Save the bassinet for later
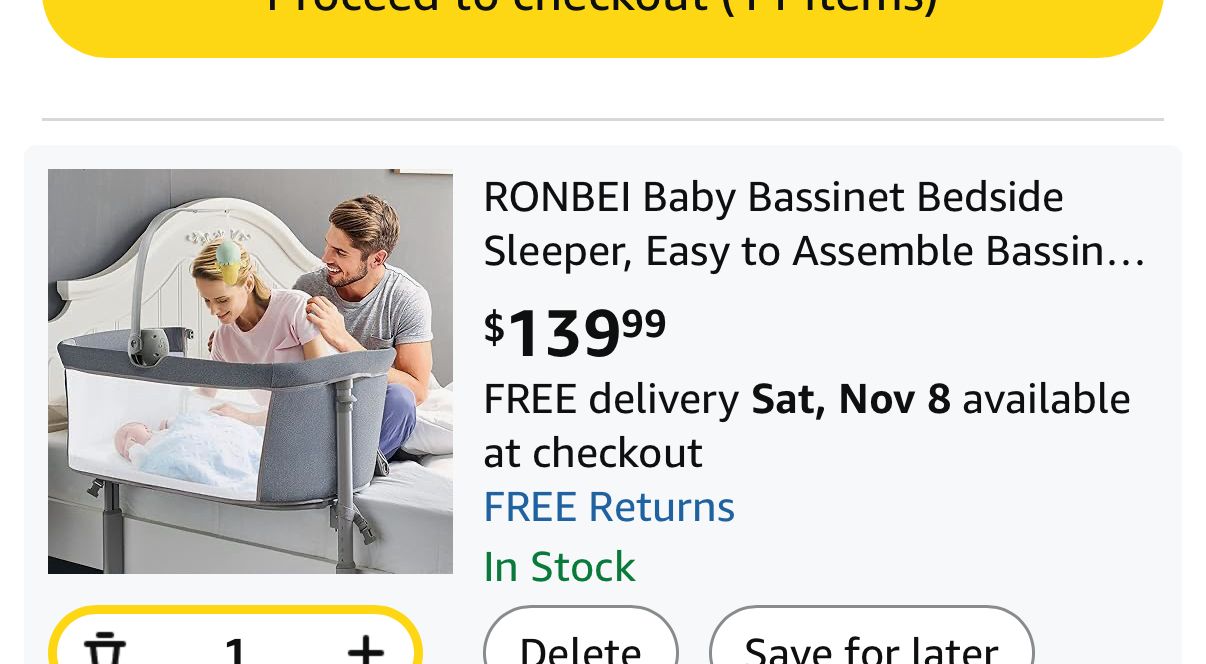Viewport: 1206px width, 664px height. point(871,648)
